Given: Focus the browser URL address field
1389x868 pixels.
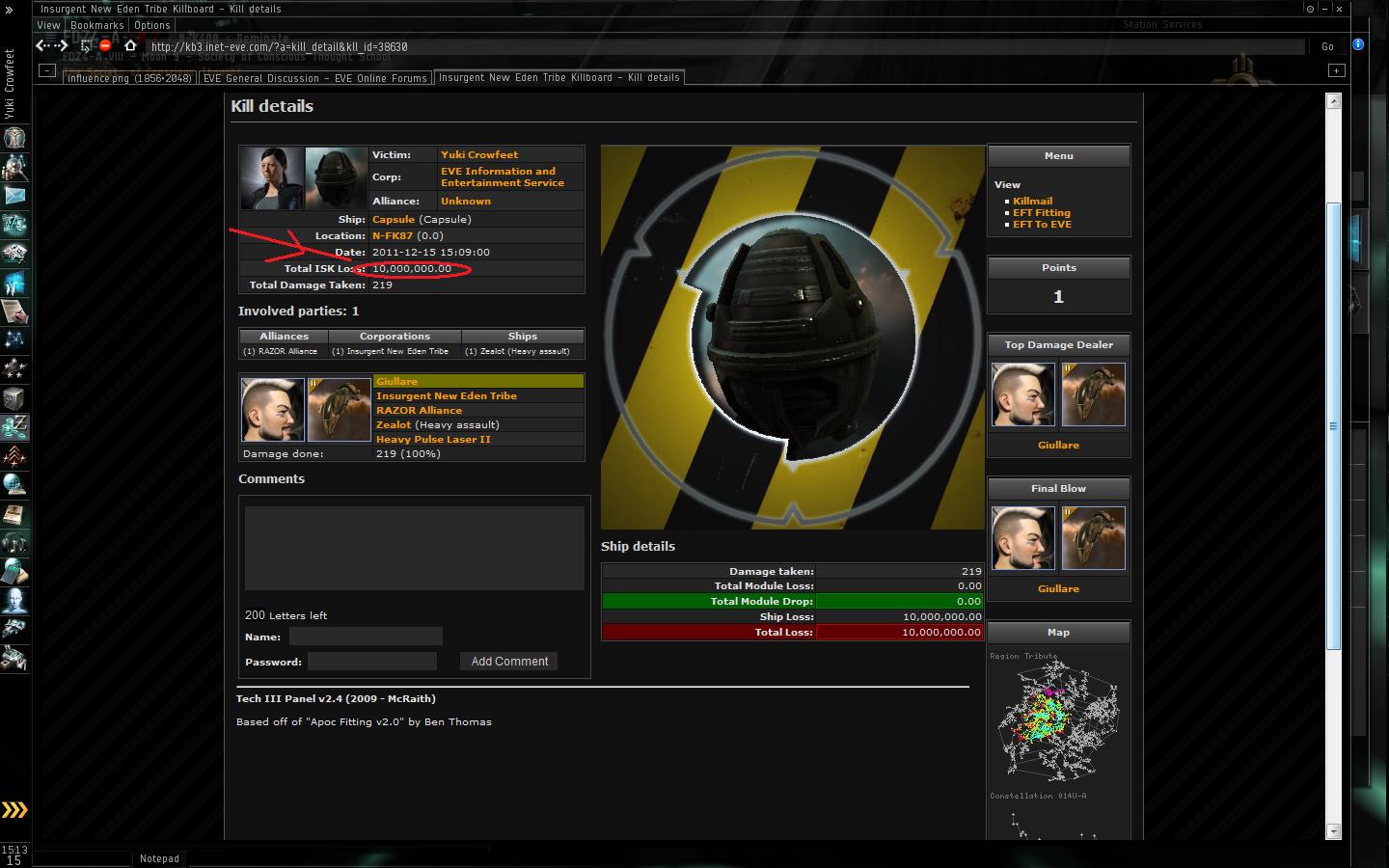Looking at the screenshot, I should tap(725, 46).
